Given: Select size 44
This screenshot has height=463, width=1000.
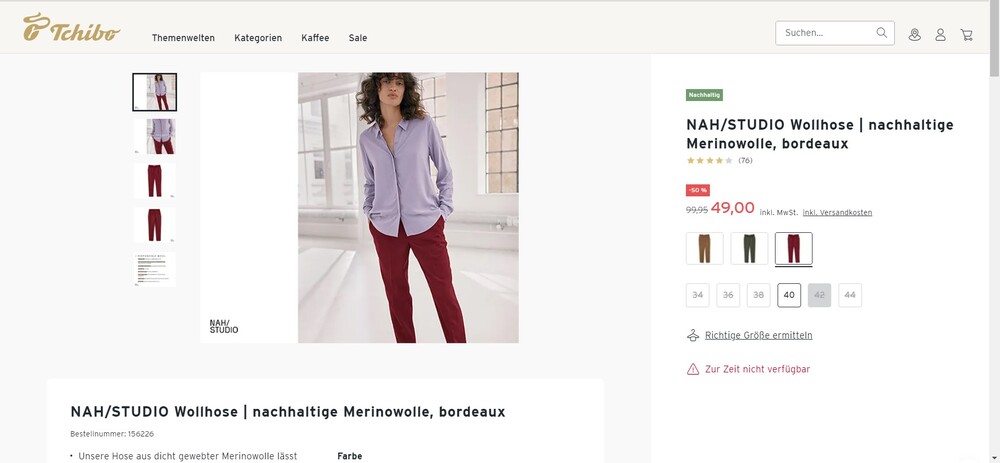Looking at the screenshot, I should coord(850,295).
